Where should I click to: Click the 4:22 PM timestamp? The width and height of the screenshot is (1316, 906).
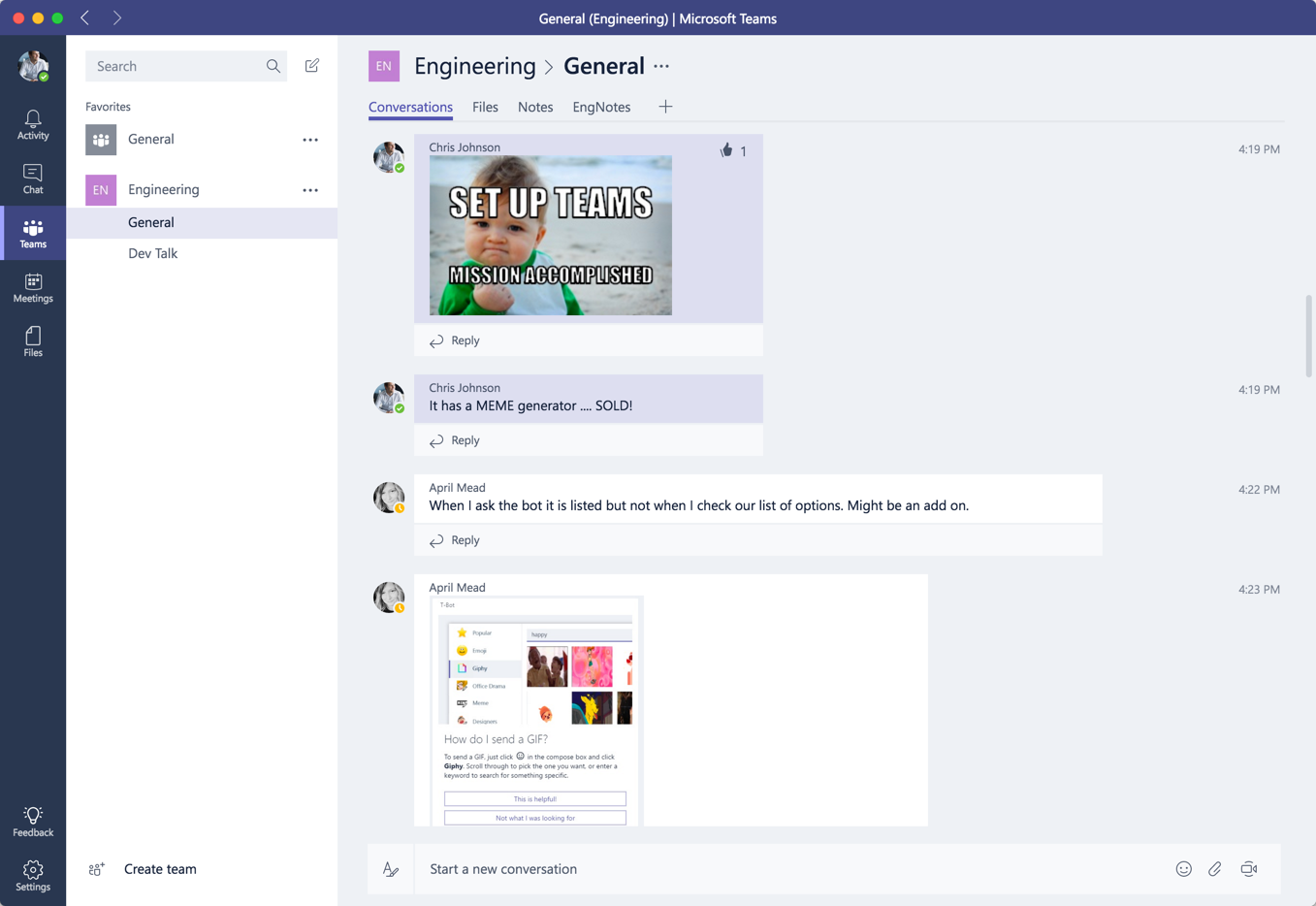[x=1259, y=490]
